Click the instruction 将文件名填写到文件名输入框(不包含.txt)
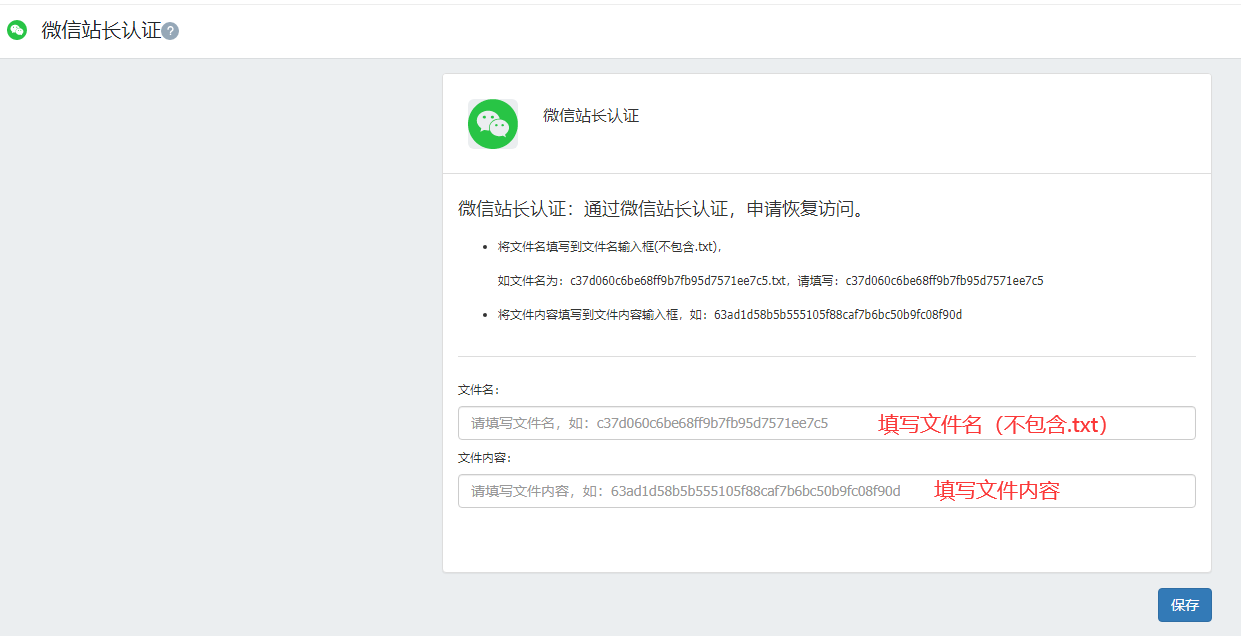The width and height of the screenshot is (1241, 636). tap(610, 246)
